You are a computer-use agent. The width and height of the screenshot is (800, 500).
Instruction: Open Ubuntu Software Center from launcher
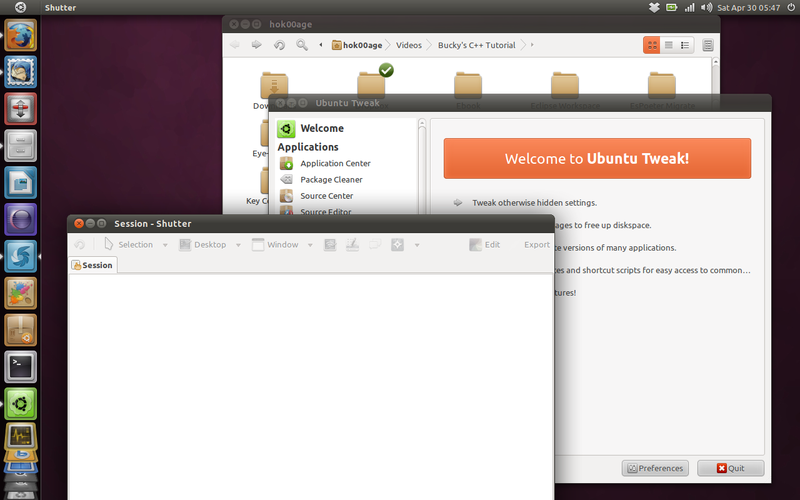pyautogui.click(x=20, y=330)
